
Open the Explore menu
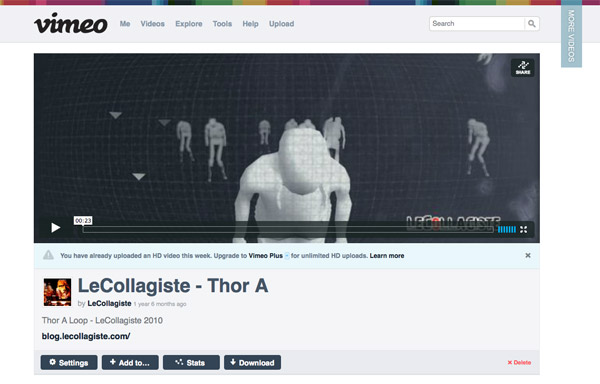189,24
